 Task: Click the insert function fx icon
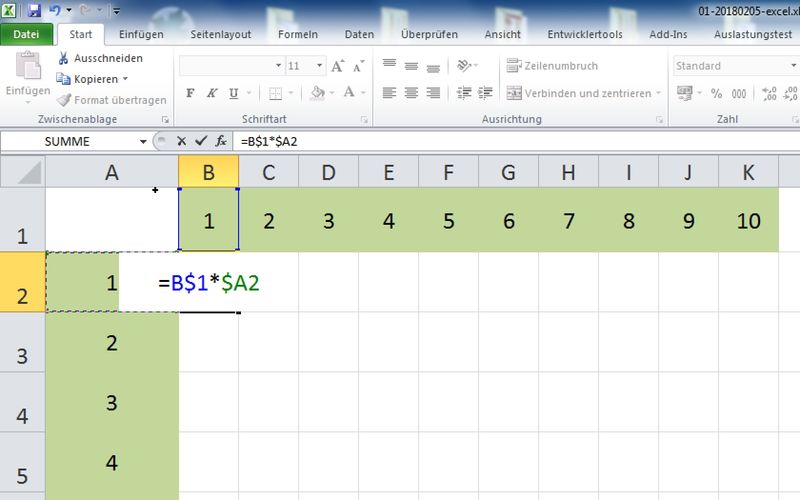coord(221,141)
